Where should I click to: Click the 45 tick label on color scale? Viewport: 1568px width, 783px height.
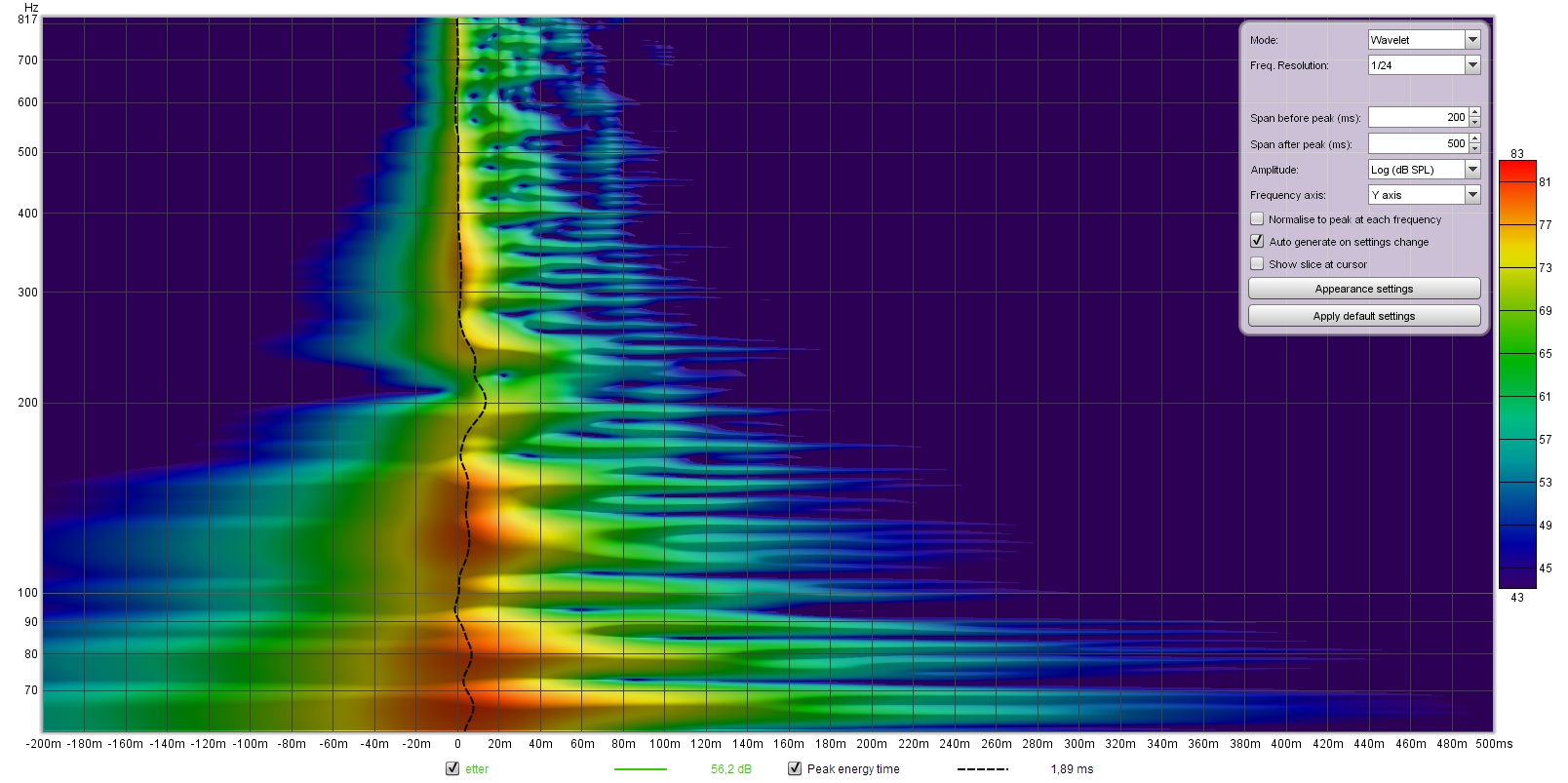coord(1546,568)
